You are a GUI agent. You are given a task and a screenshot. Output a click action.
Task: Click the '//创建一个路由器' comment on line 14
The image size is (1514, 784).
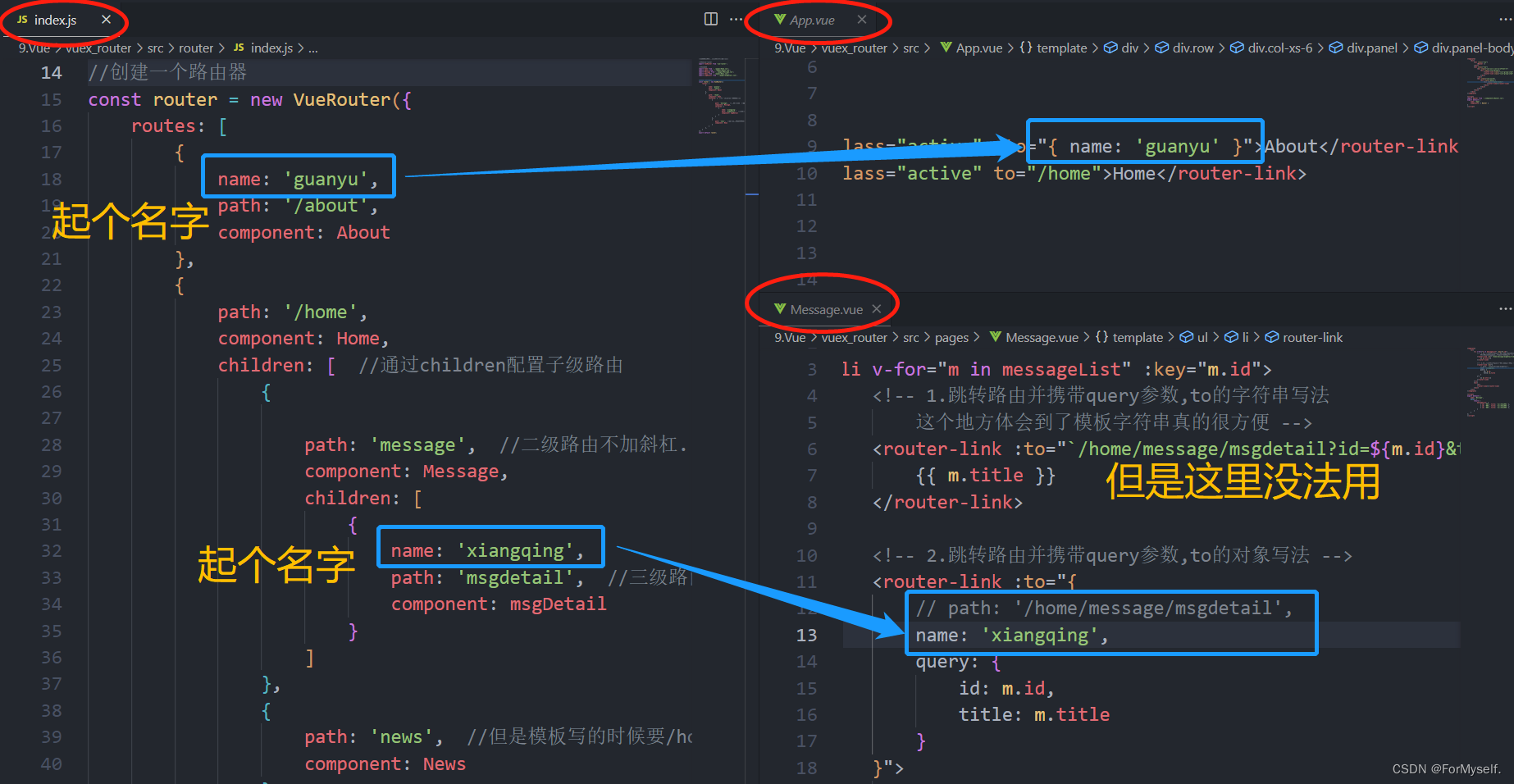(167, 73)
